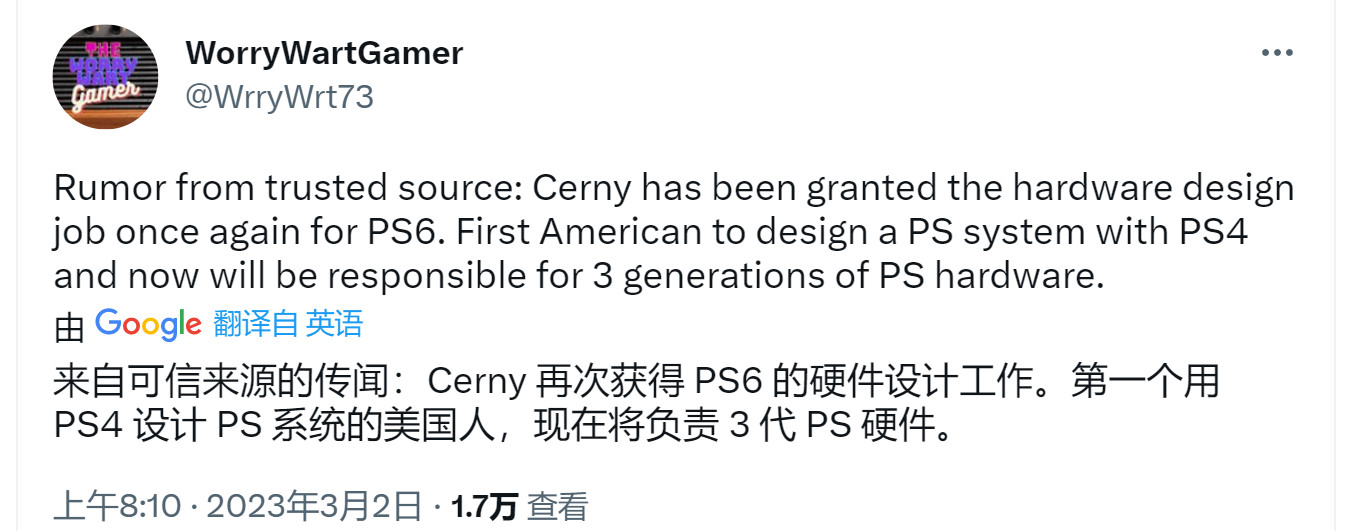
Task: Click the @WrryWrt73 handle
Action: click(279, 97)
